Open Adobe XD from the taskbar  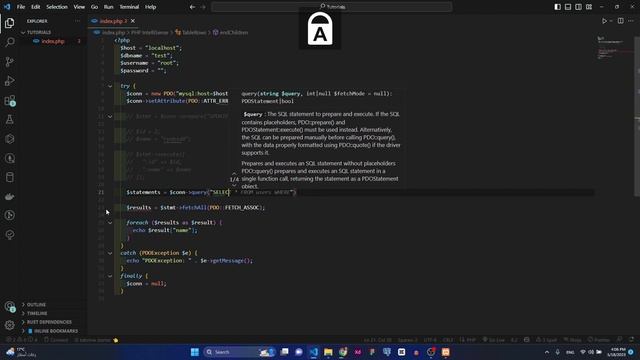point(358,352)
